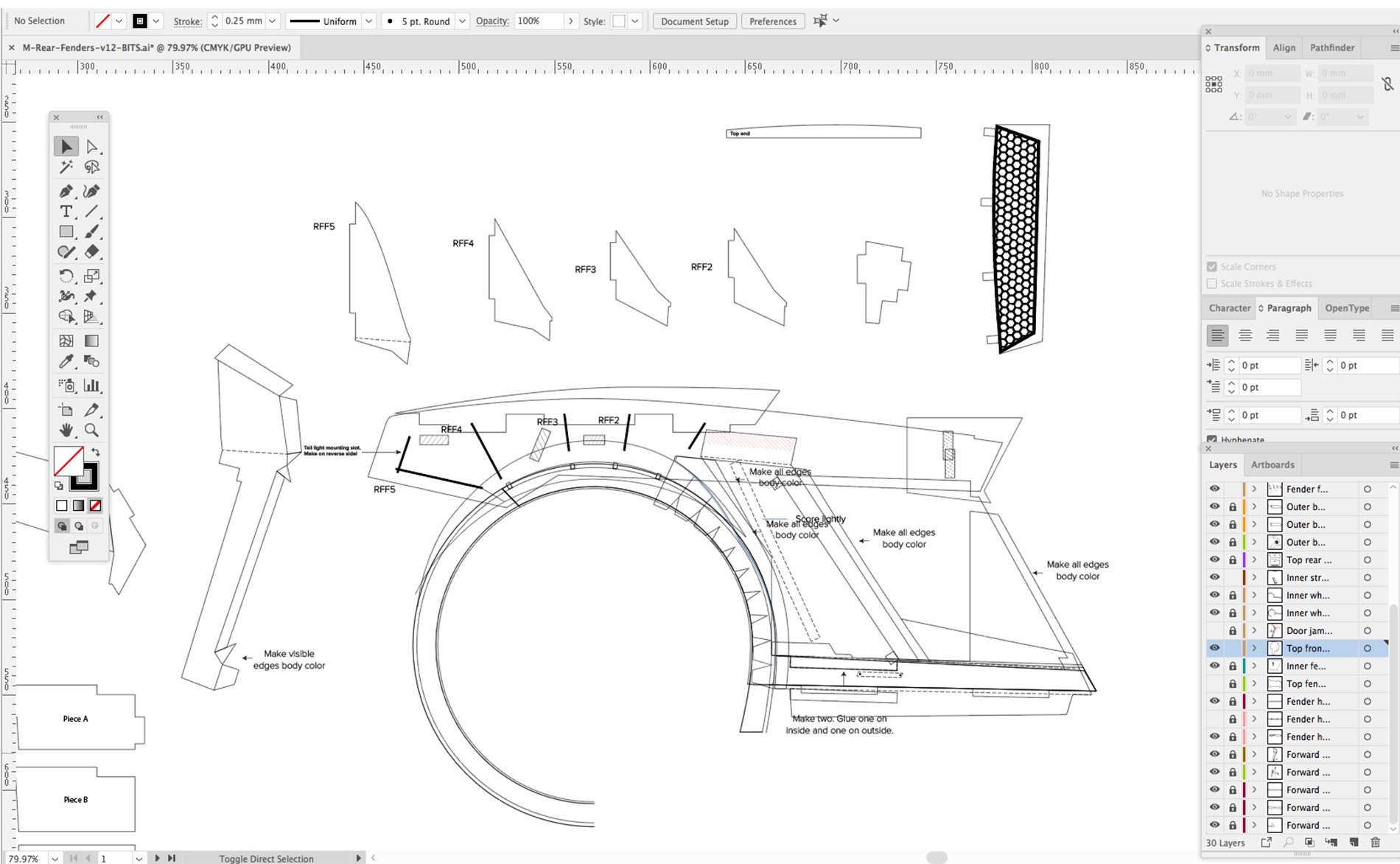The width and height of the screenshot is (1400, 864).
Task: Select the Type tool
Action: pos(66,212)
